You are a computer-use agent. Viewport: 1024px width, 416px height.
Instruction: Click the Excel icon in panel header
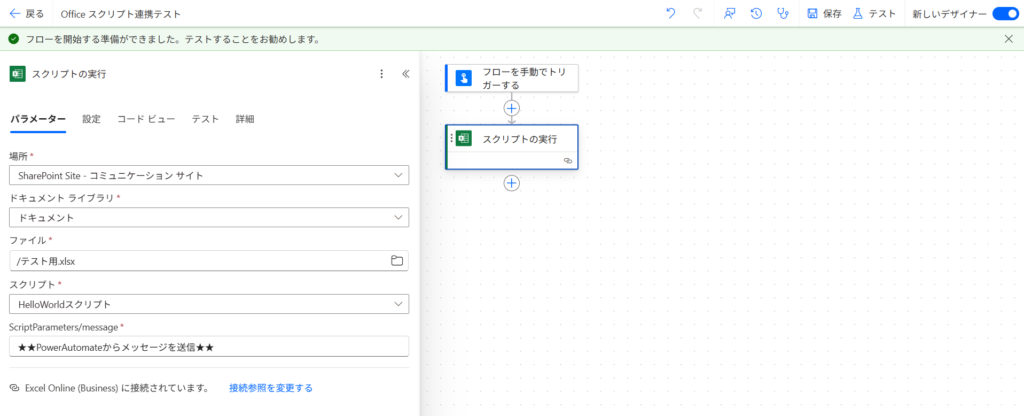(17, 74)
